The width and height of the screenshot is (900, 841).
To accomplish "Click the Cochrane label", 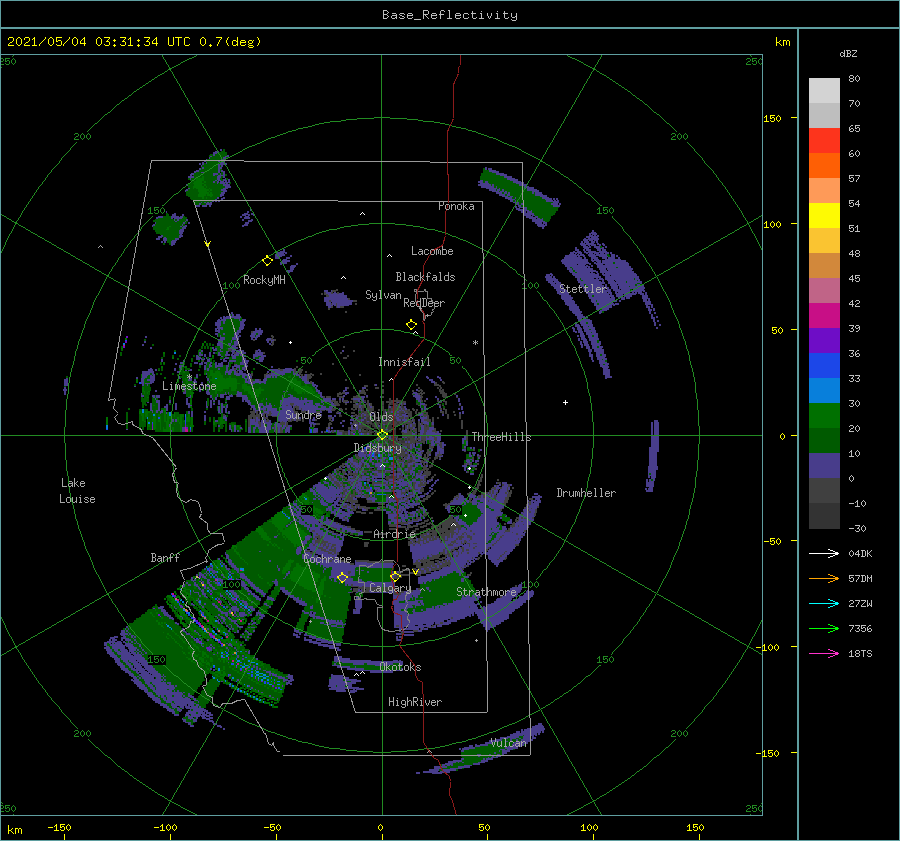I will pyautogui.click(x=327, y=559).
